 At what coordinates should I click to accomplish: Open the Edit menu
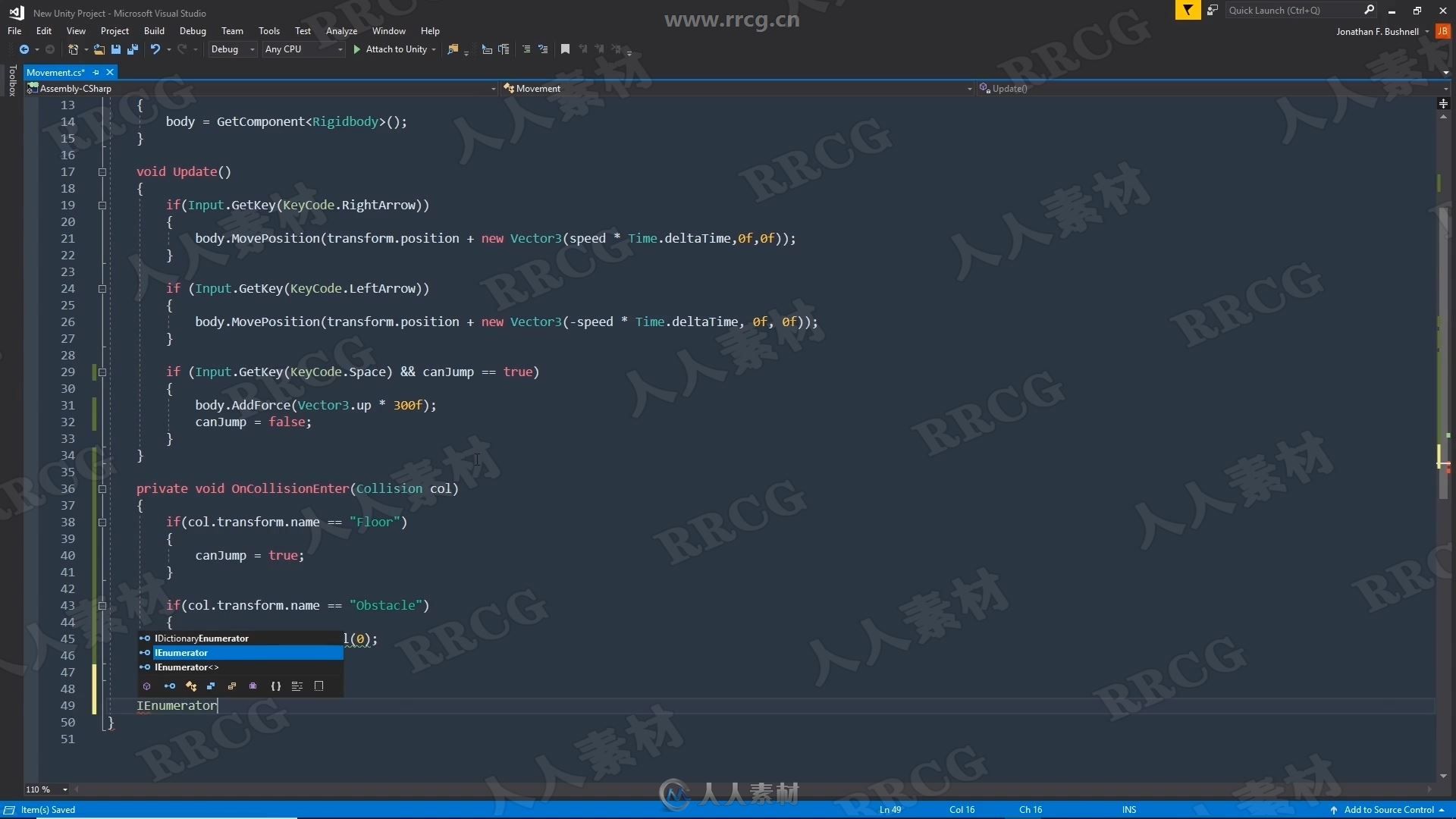point(44,31)
